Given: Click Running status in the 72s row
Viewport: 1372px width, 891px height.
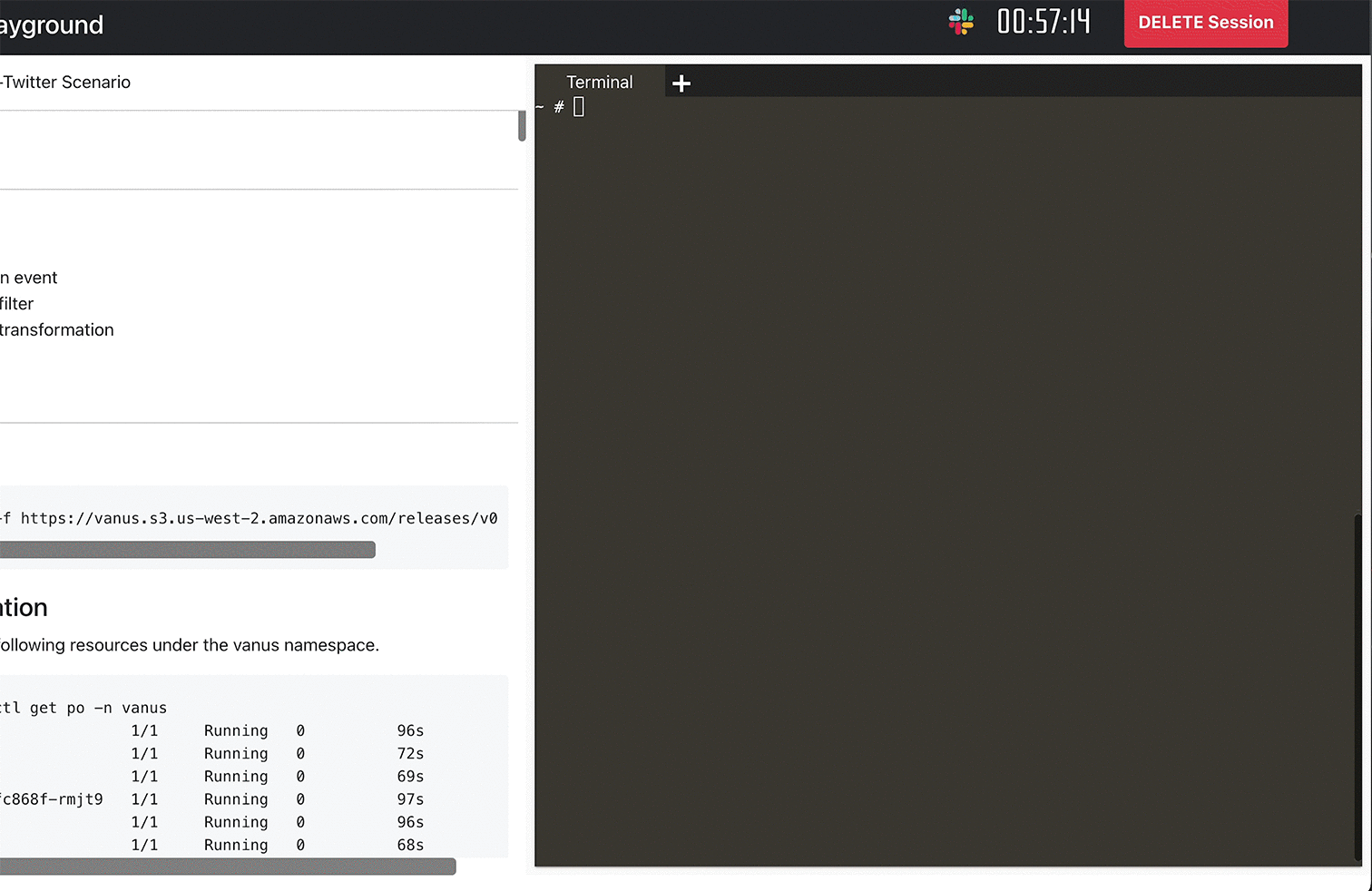Looking at the screenshot, I should point(236,754).
